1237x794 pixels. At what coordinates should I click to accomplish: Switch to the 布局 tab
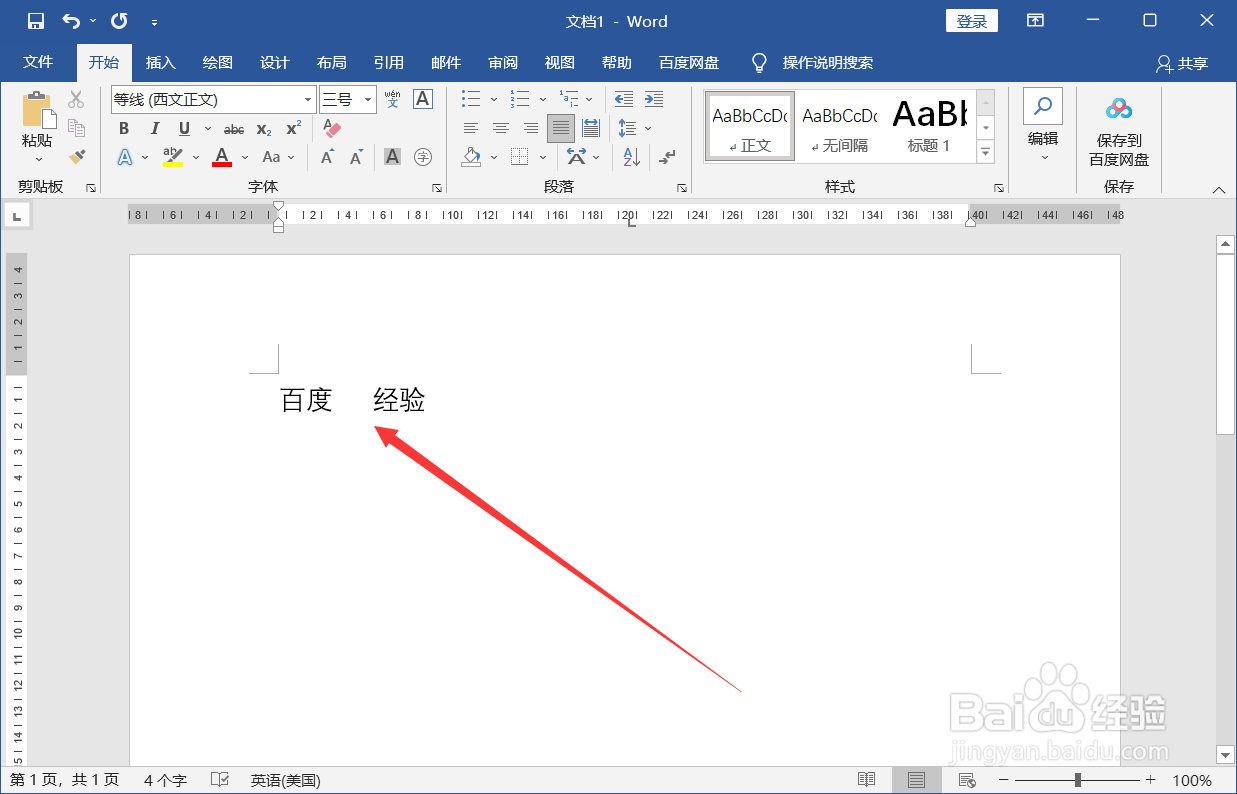click(332, 62)
